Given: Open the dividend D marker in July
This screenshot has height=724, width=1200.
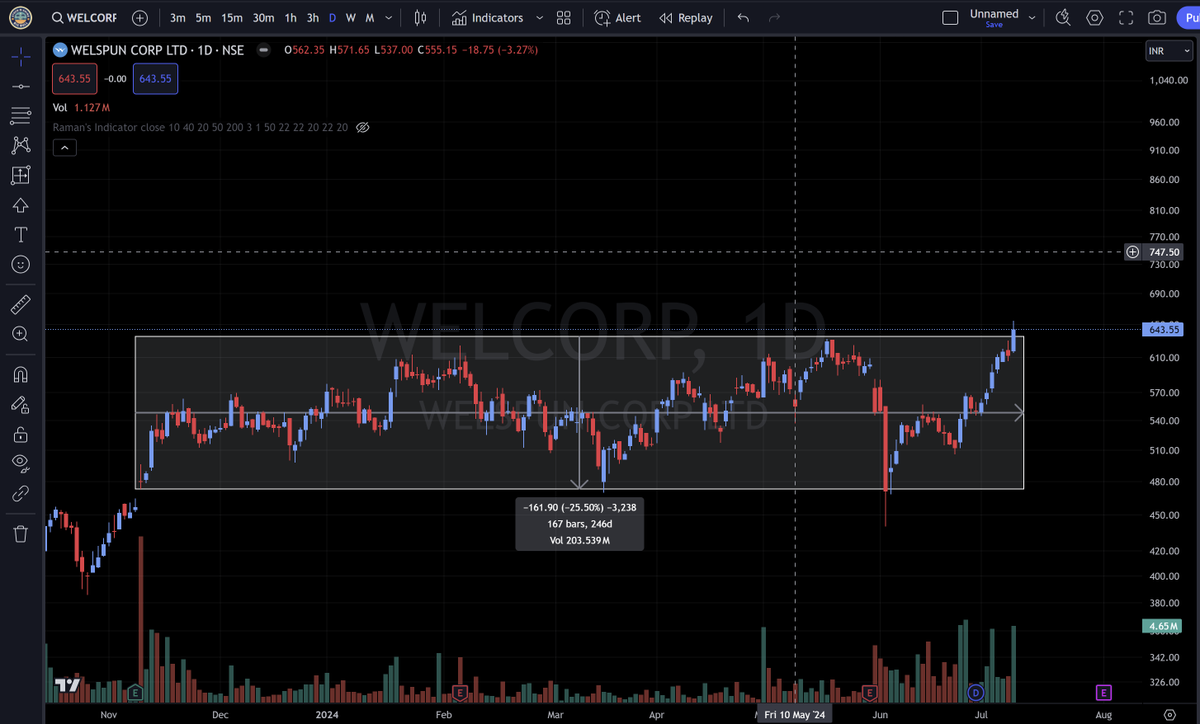Looking at the screenshot, I should click(x=976, y=692).
